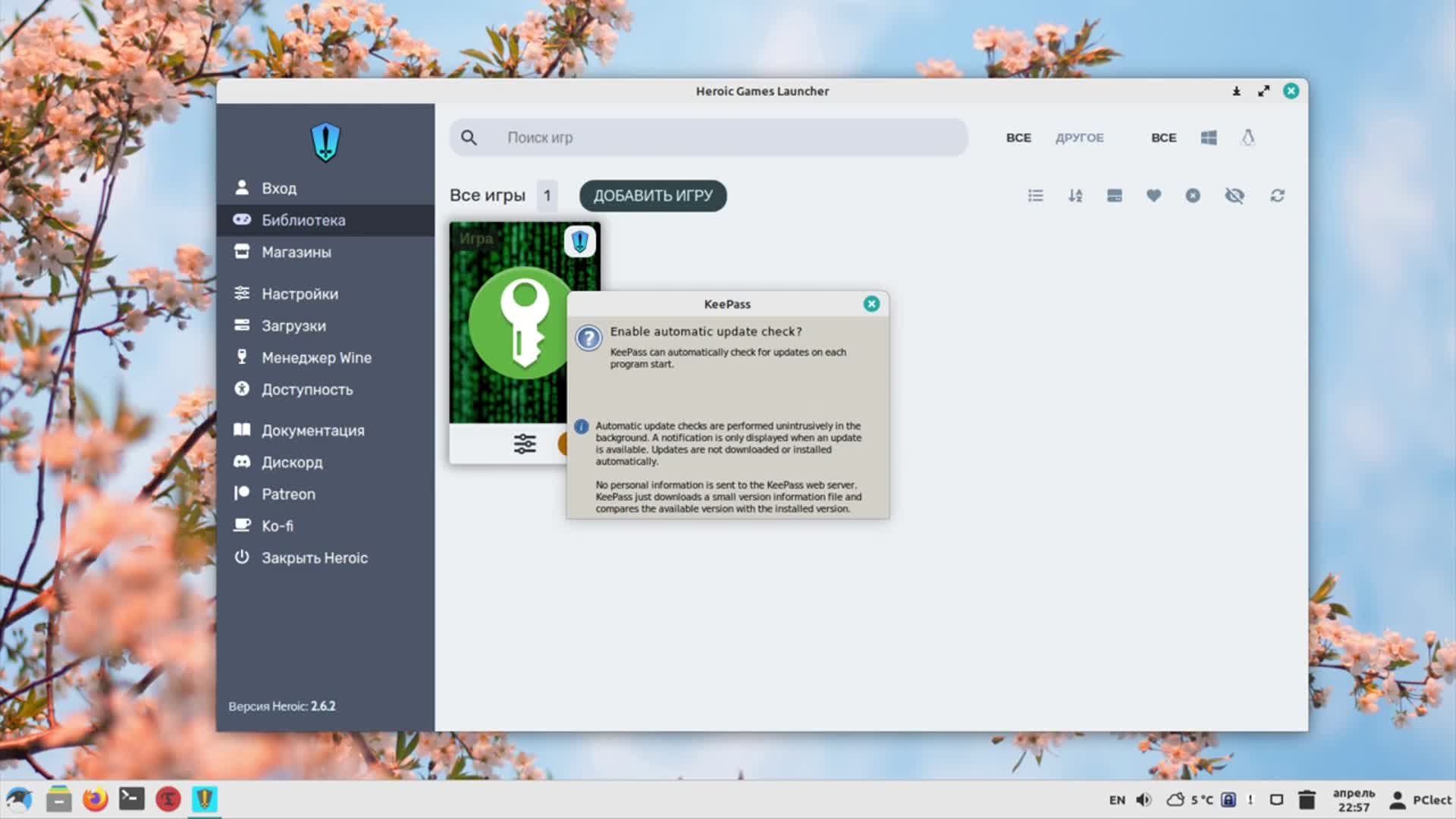Open the file manager from the taskbar

58,799
